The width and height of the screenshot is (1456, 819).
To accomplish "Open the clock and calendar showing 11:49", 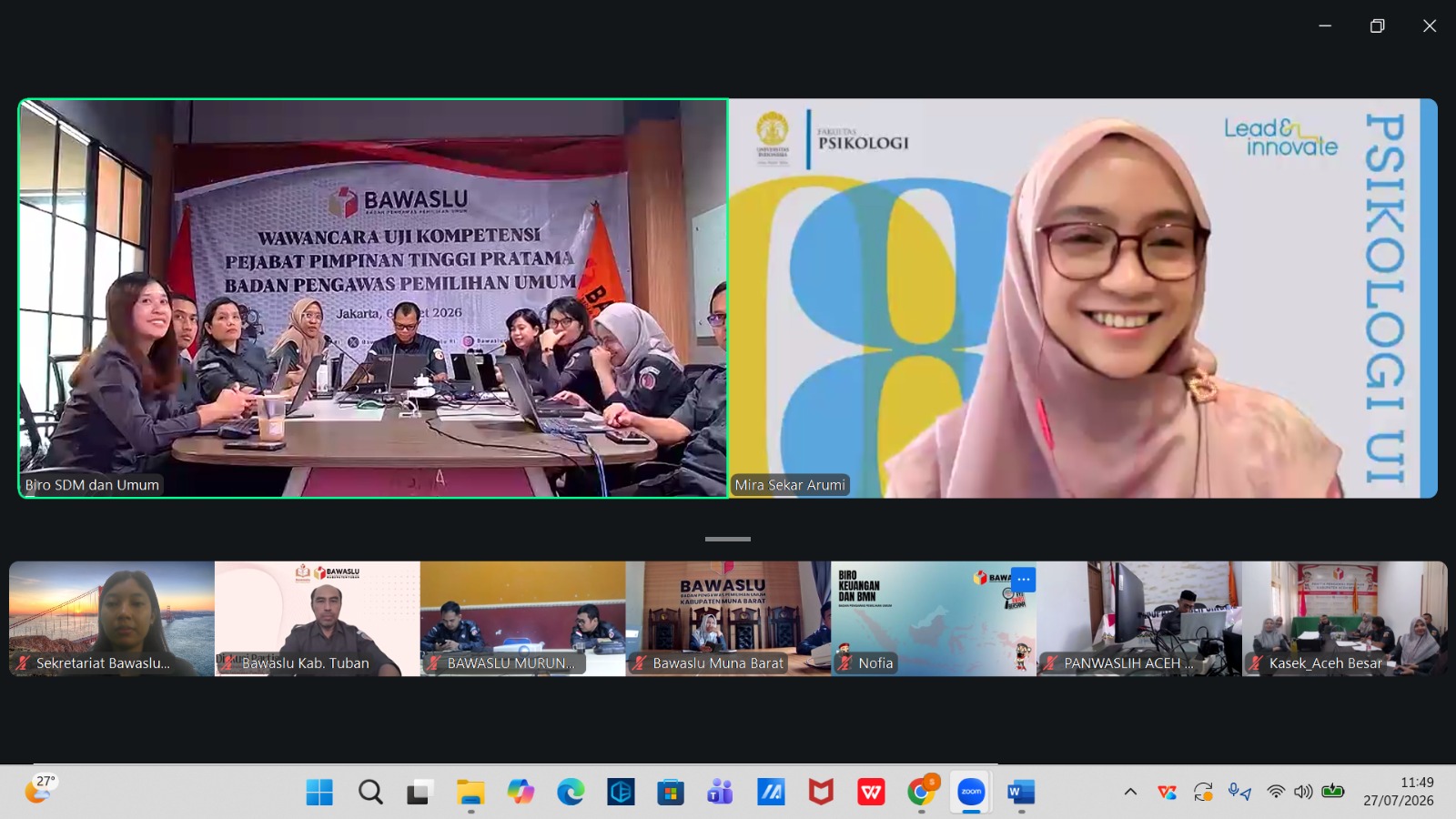I will click(x=1399, y=792).
